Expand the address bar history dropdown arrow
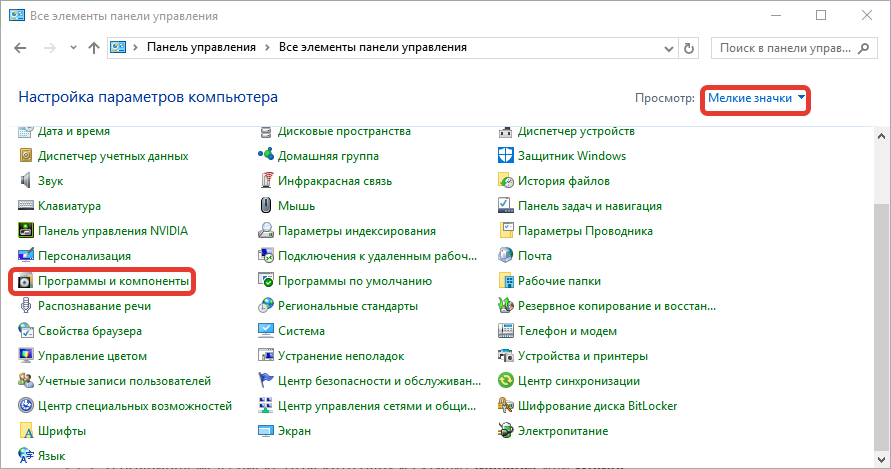891x469 pixels. point(667,47)
